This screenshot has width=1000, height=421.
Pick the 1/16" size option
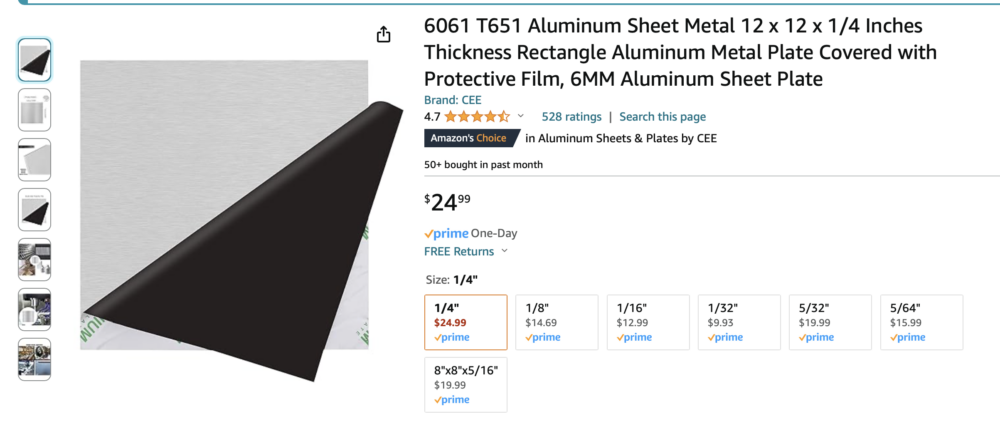(648, 322)
